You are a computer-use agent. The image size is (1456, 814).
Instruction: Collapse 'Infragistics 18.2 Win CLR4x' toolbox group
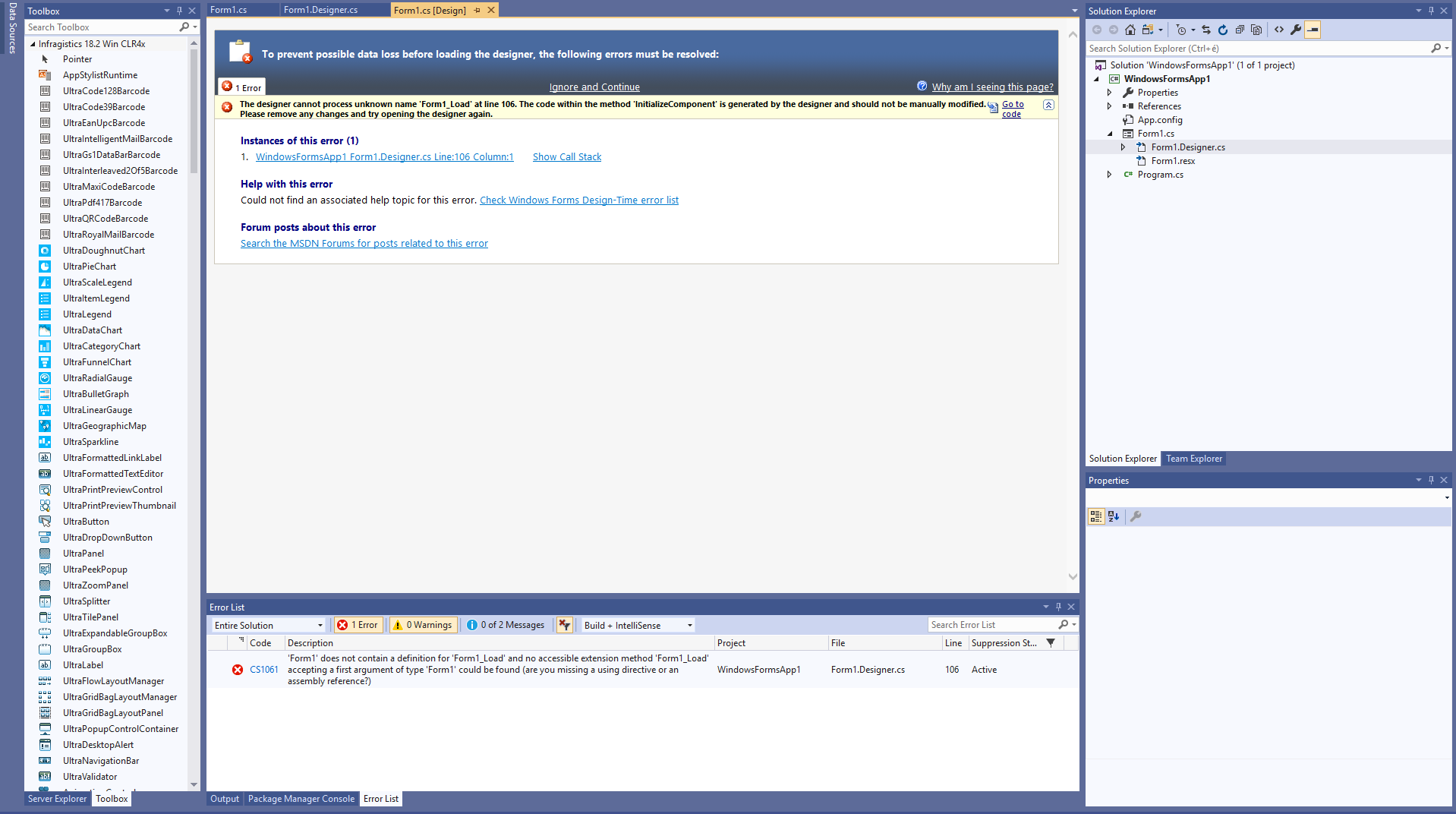33,44
